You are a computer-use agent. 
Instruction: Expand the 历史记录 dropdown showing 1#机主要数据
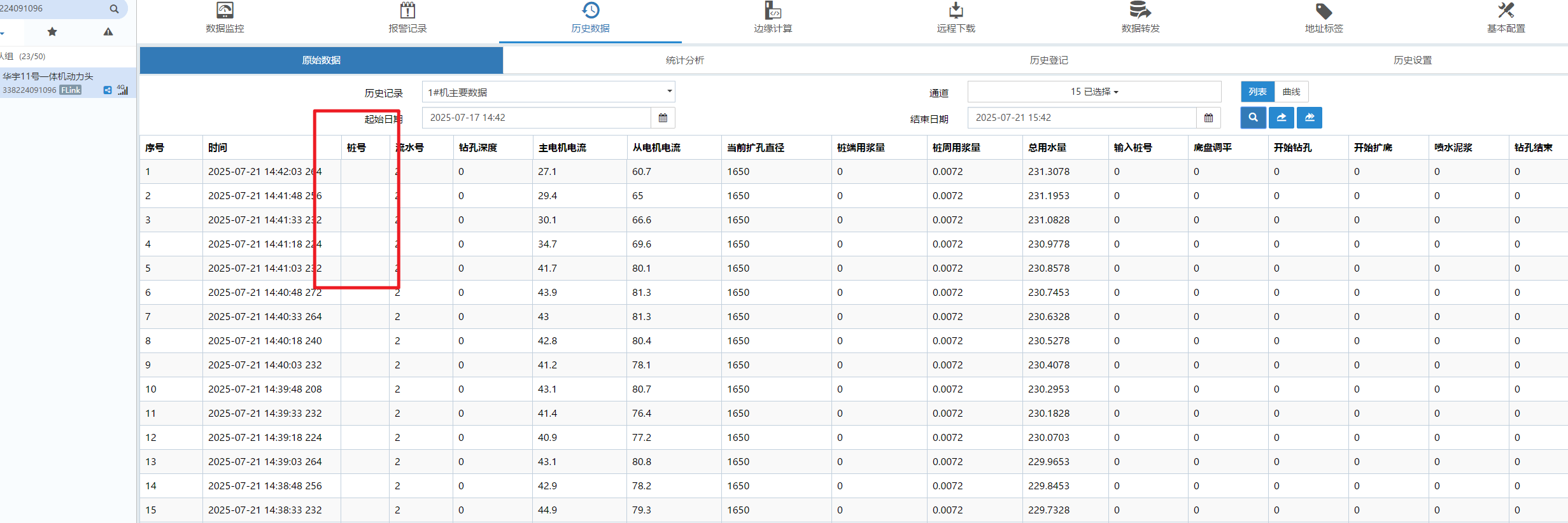pos(547,92)
